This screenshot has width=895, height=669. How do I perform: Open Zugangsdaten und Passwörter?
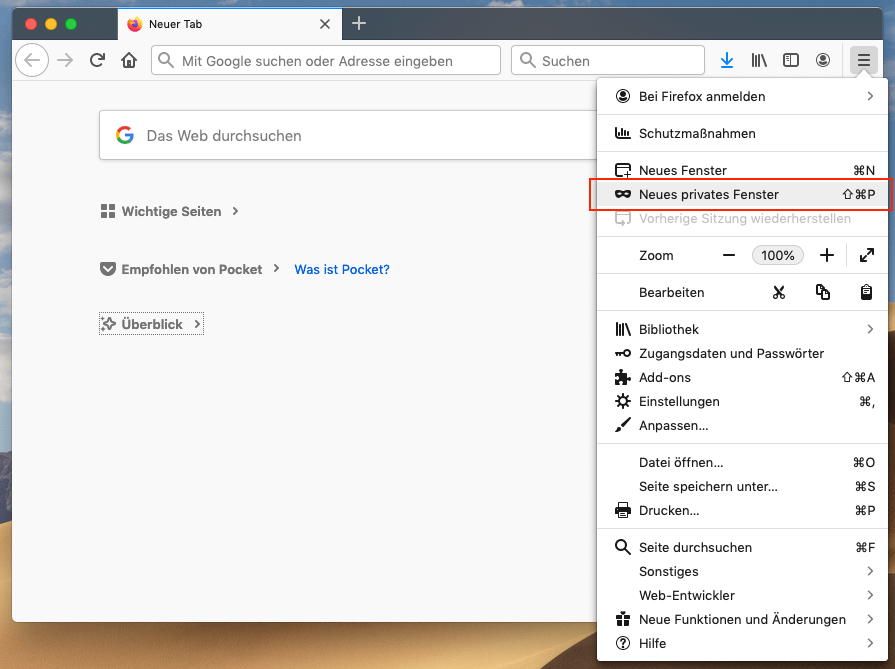[x=742, y=353]
